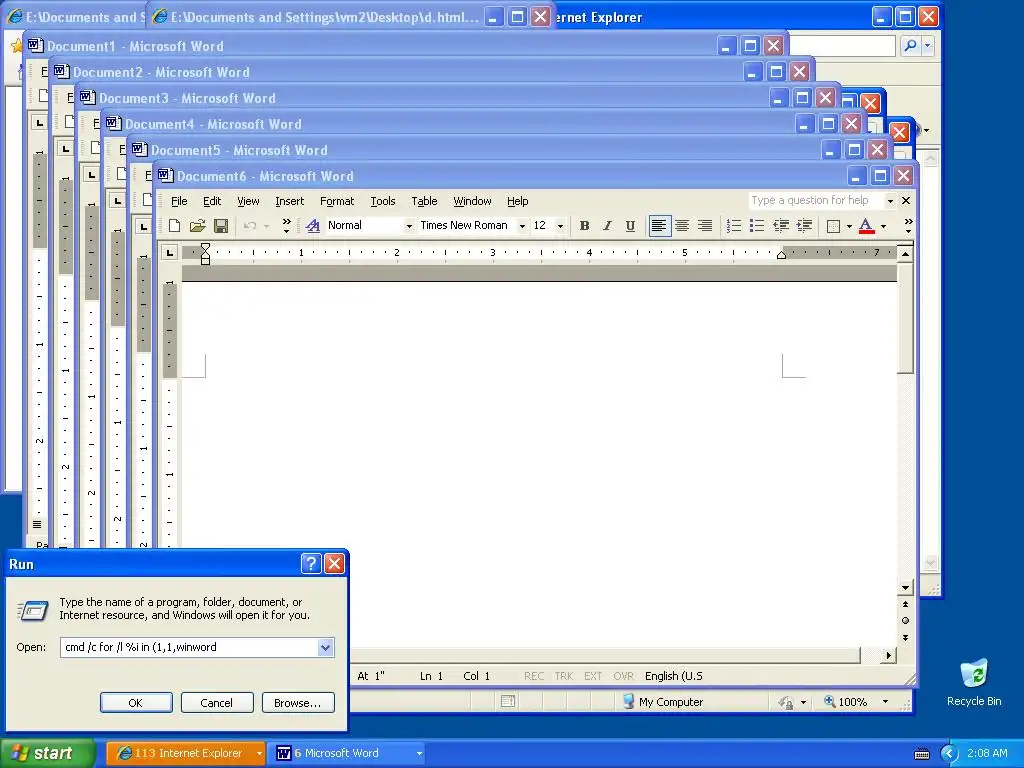Open the Ask a Question dropdown arrow
Screen dimensions: 1024x768
(x=889, y=201)
